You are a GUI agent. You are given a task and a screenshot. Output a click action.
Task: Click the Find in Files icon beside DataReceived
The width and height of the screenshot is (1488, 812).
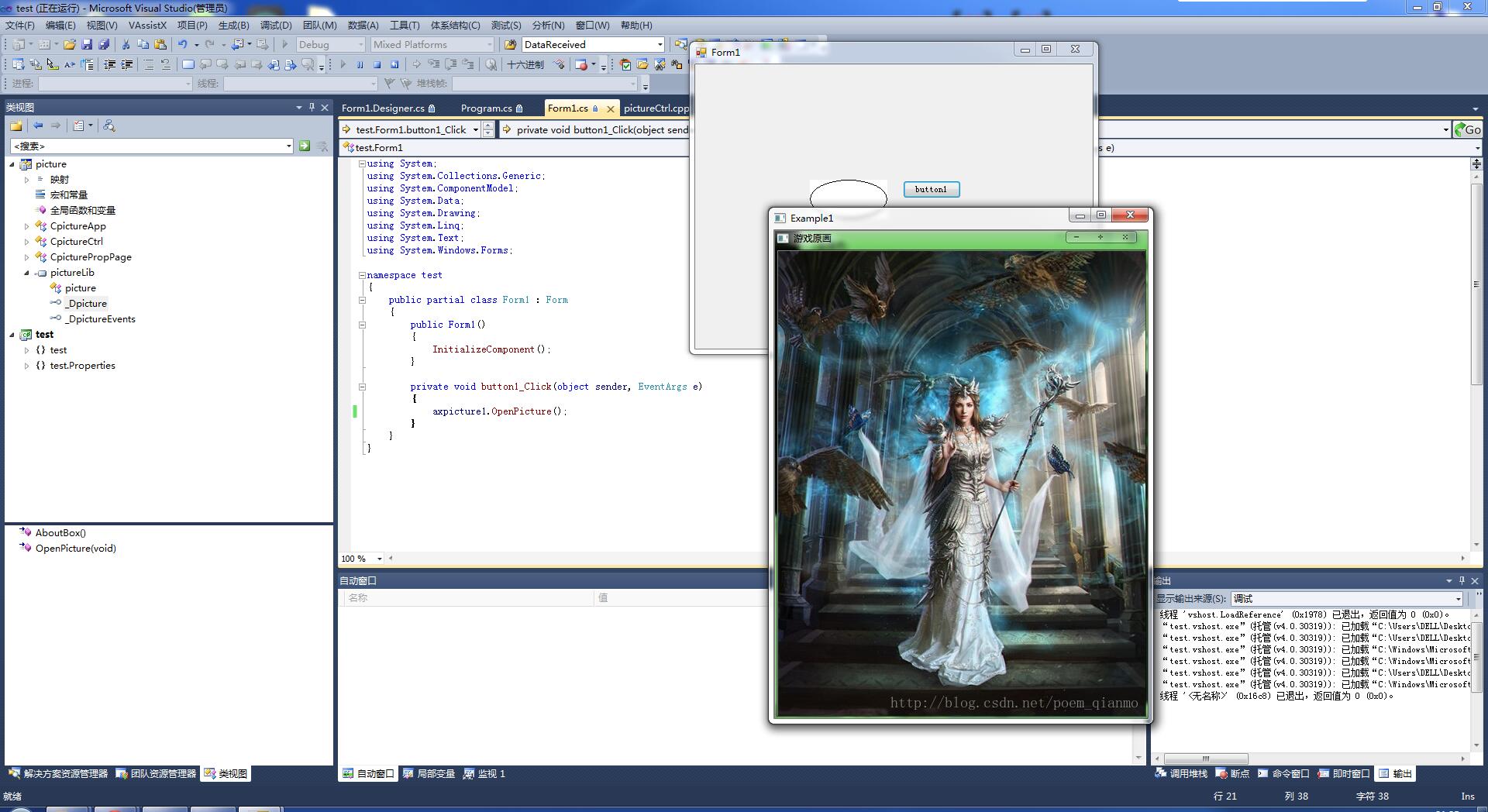[510, 45]
